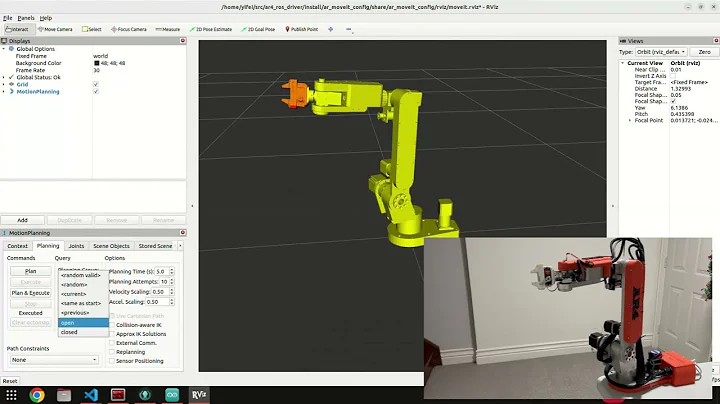Click the Plan & Execute button

[31, 293]
